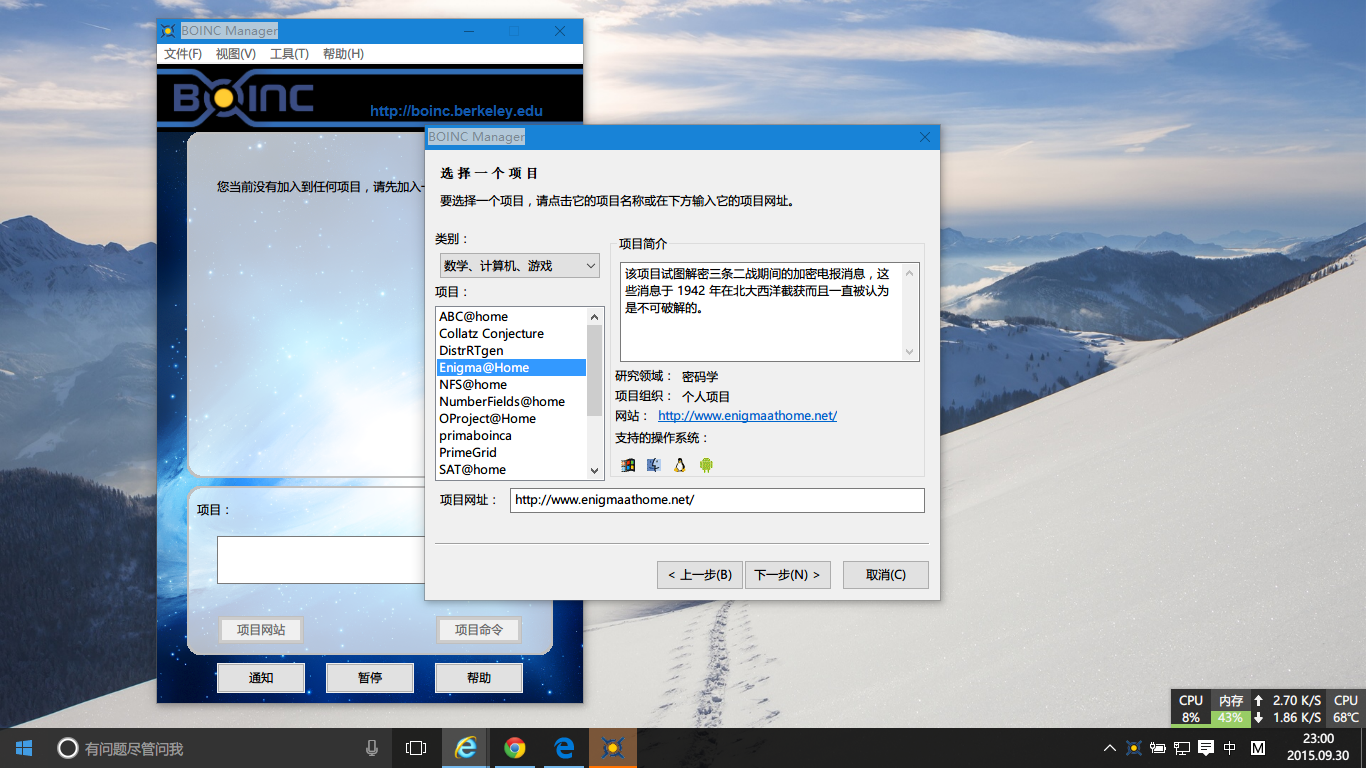Click the 下一步(N) next button

(x=788, y=575)
